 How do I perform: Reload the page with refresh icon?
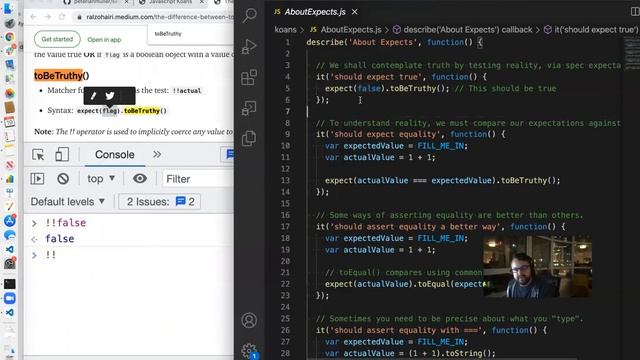62,17
